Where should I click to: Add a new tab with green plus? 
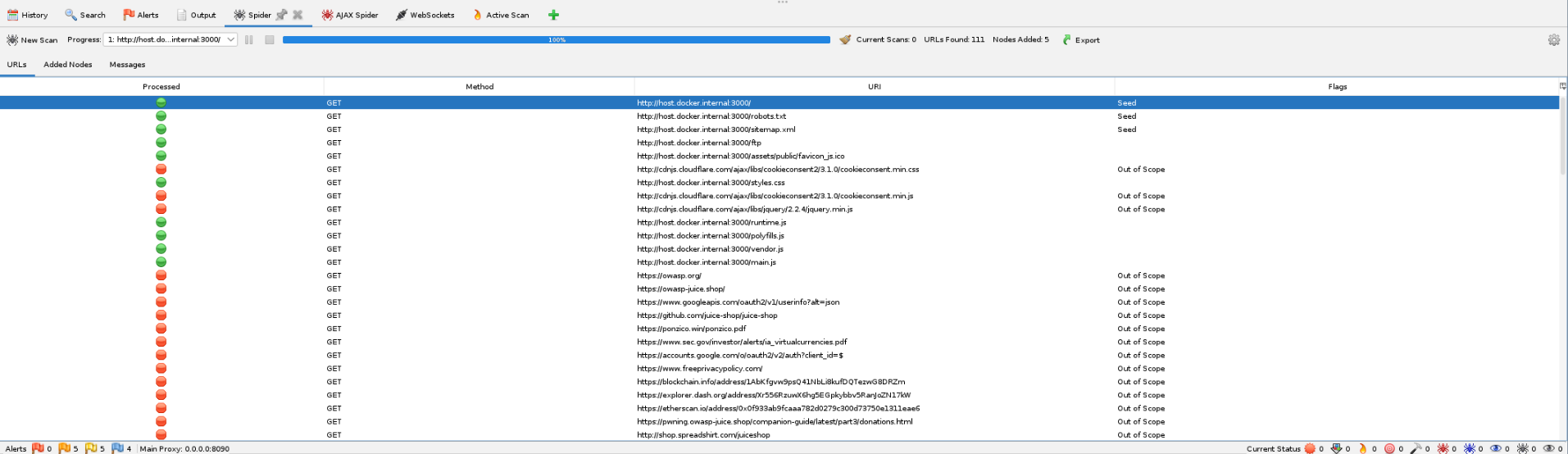click(x=554, y=15)
